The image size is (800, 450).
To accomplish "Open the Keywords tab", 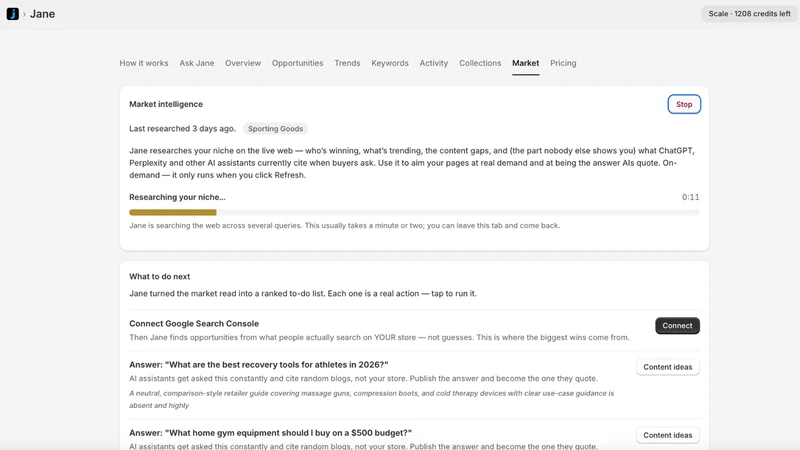I will tap(390, 63).
